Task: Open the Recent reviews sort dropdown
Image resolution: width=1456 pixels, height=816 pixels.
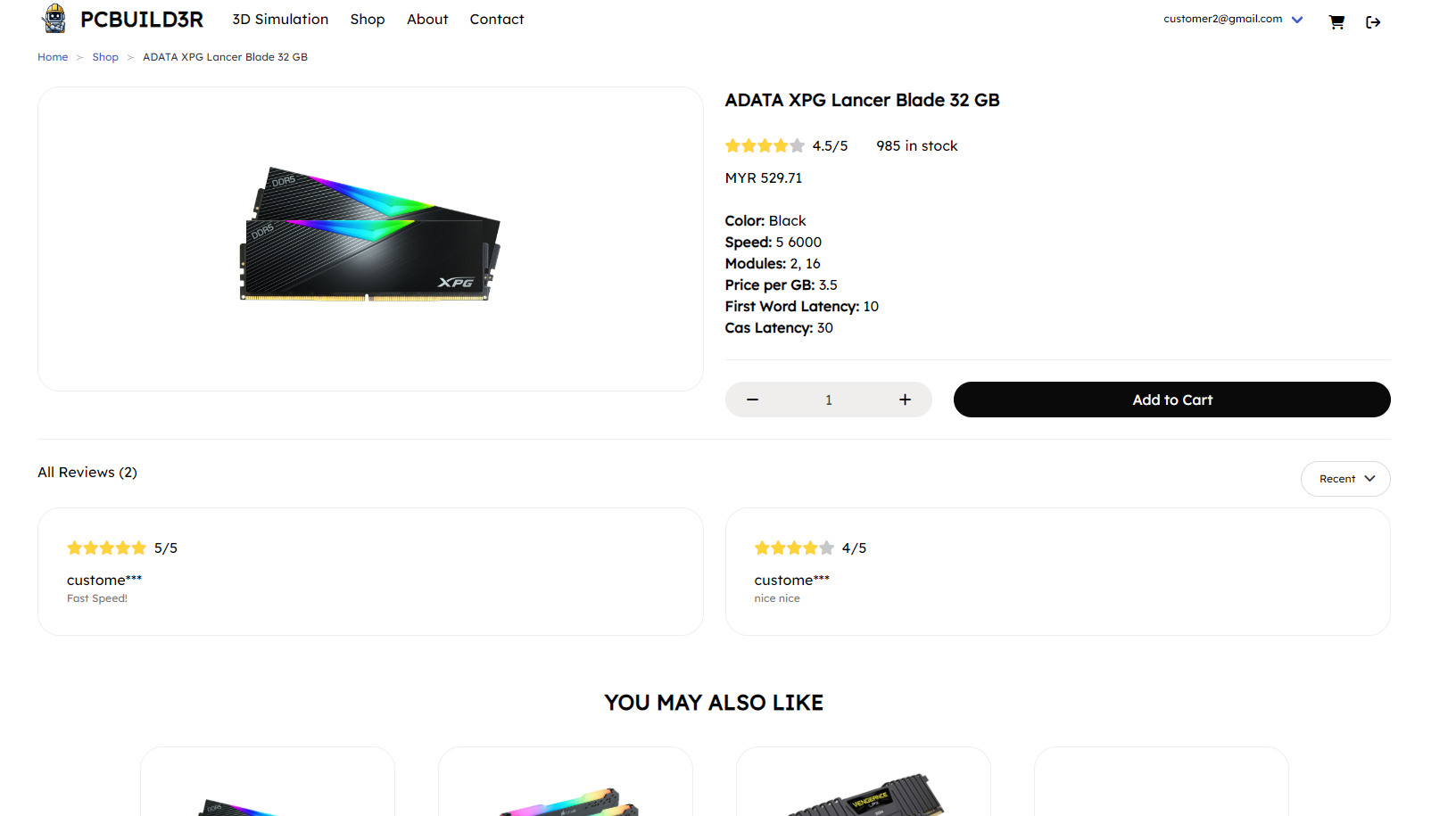Action: click(x=1345, y=479)
